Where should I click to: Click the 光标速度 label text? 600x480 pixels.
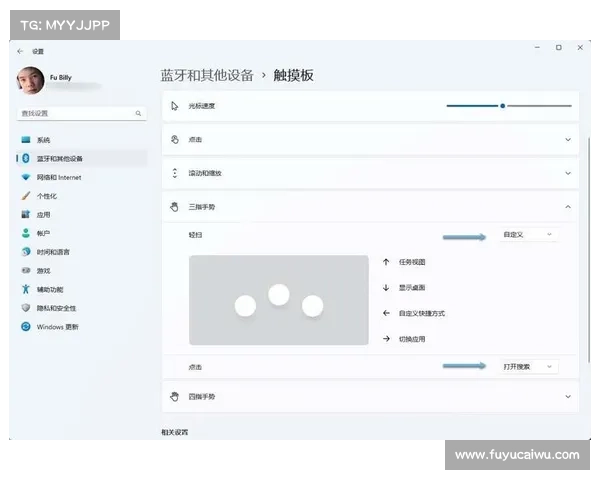coord(202,106)
